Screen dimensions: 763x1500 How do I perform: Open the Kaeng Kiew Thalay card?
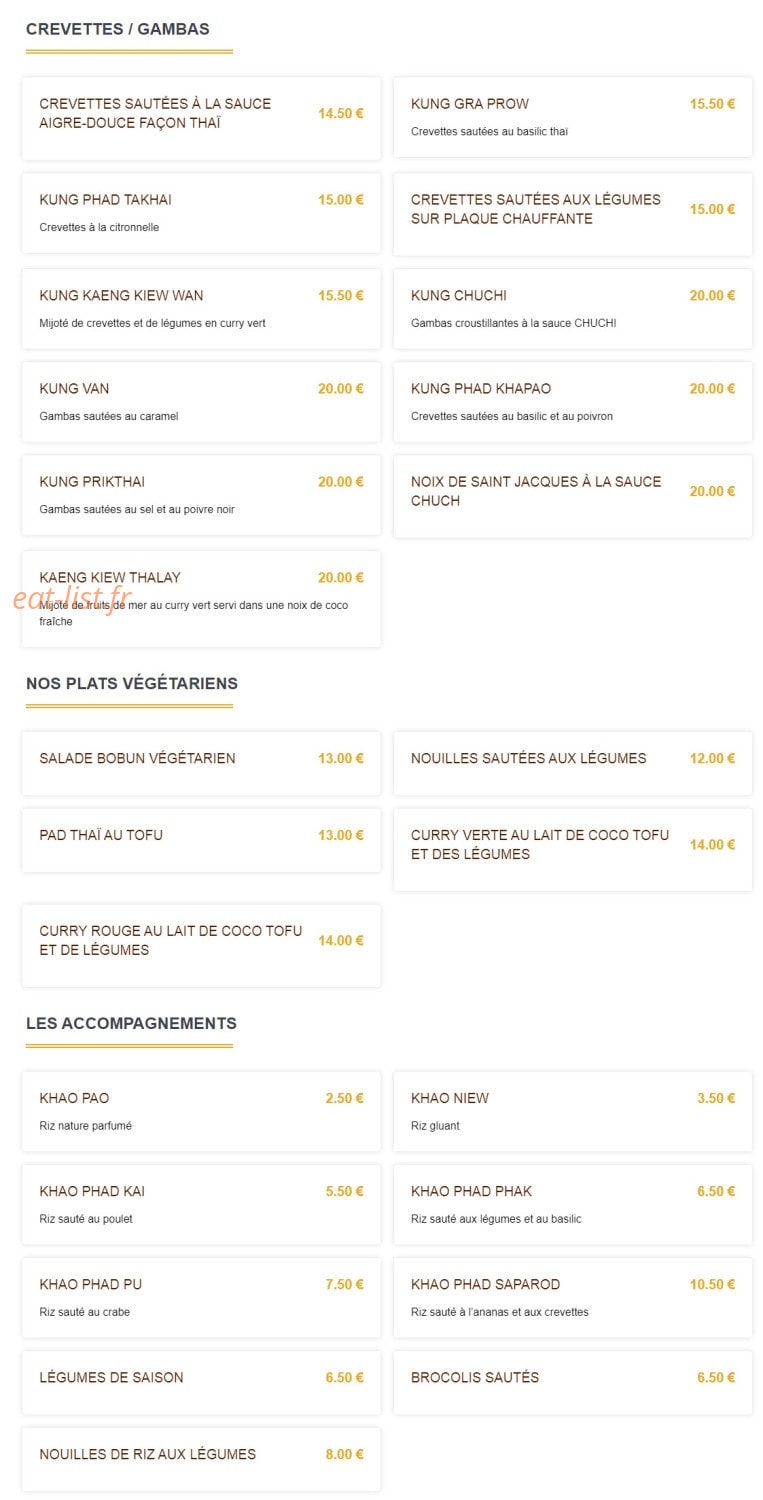[201, 599]
